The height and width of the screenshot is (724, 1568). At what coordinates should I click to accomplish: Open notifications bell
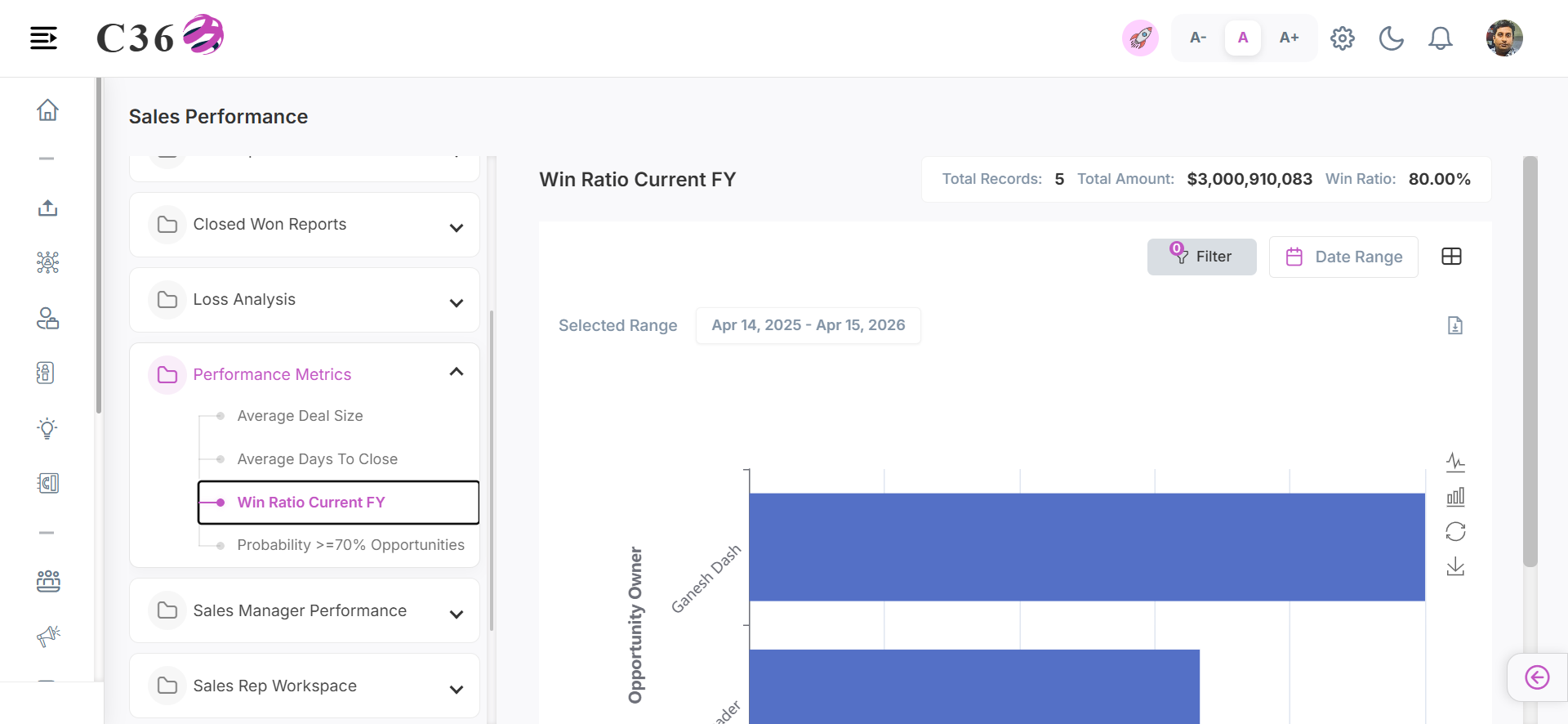point(1440,38)
